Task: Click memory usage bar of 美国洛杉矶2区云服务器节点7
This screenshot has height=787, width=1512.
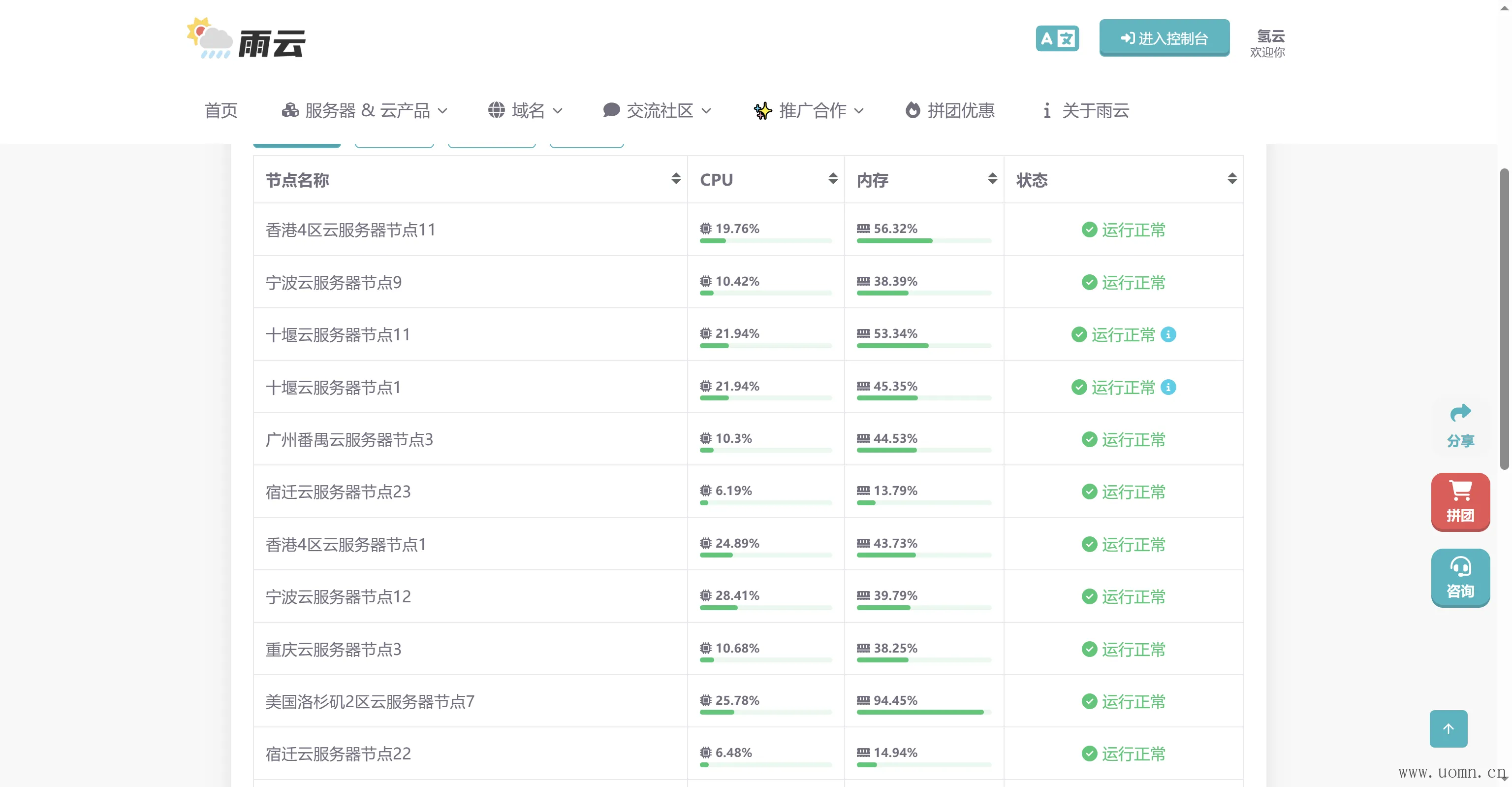Action: 923,712
